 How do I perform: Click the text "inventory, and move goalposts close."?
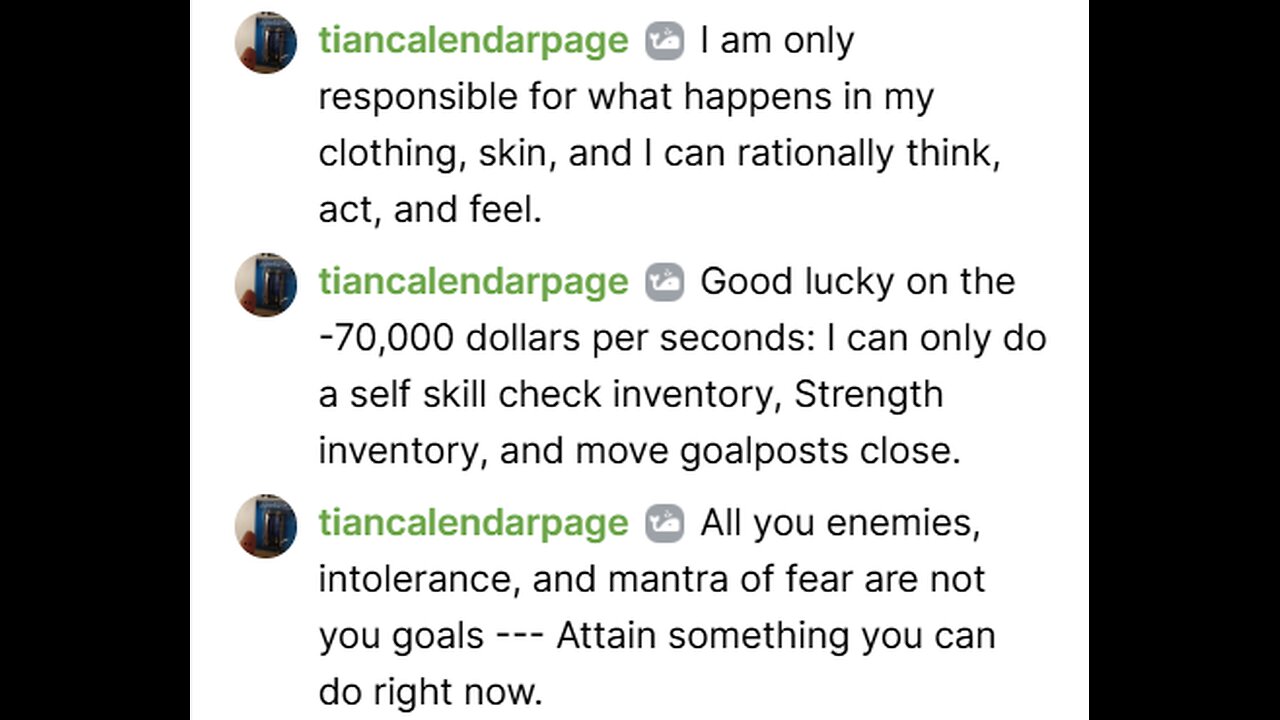click(x=639, y=450)
